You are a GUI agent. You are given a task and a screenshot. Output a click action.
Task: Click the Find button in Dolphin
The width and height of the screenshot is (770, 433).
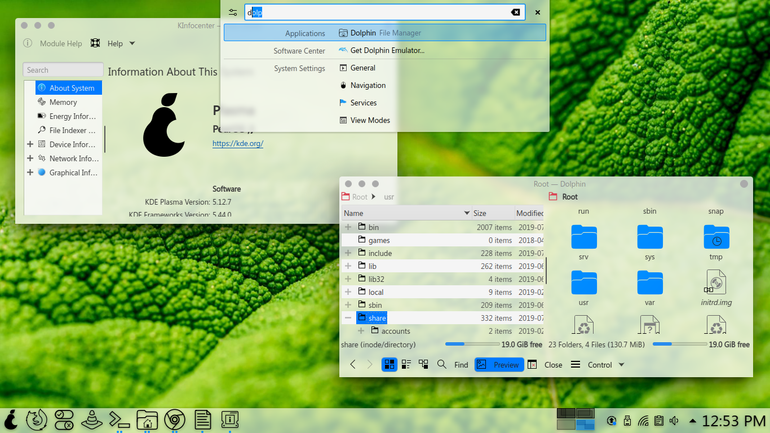coord(453,365)
